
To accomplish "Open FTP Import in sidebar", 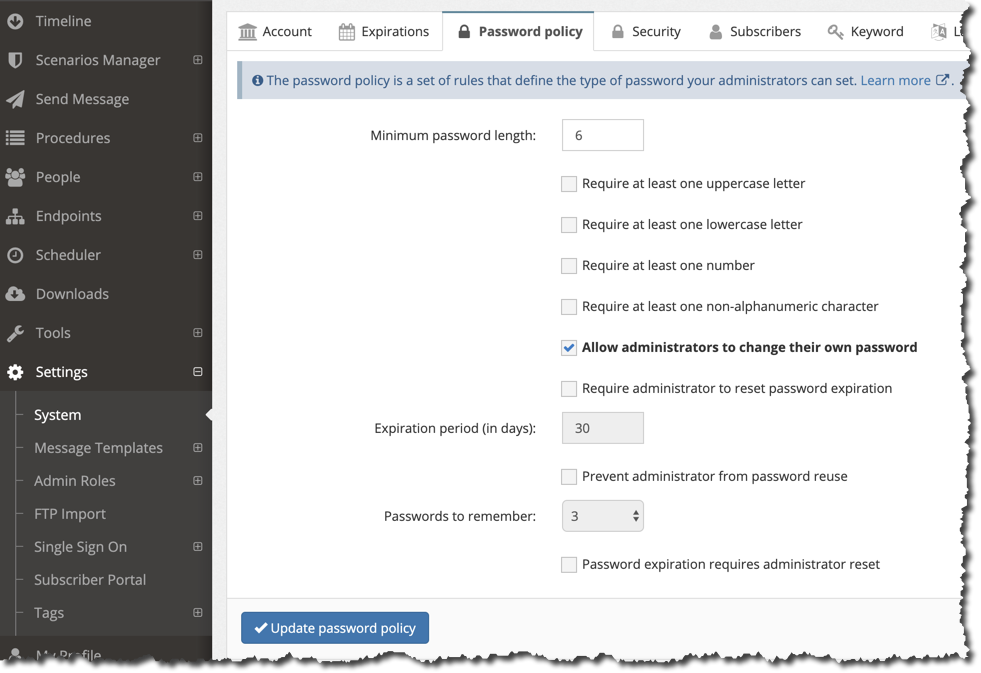I will pyautogui.click(x=69, y=514).
